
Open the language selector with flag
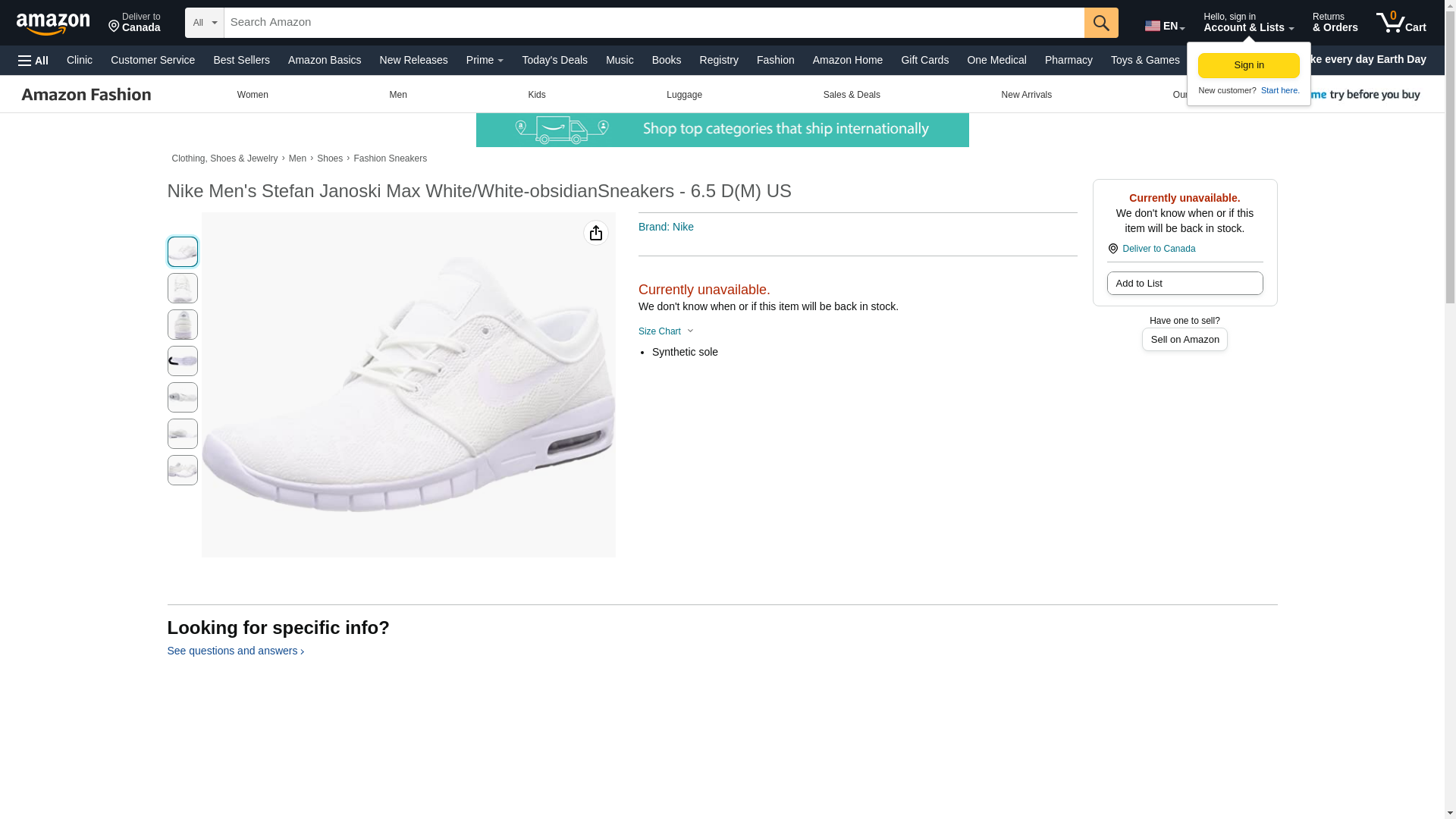pos(1164,26)
